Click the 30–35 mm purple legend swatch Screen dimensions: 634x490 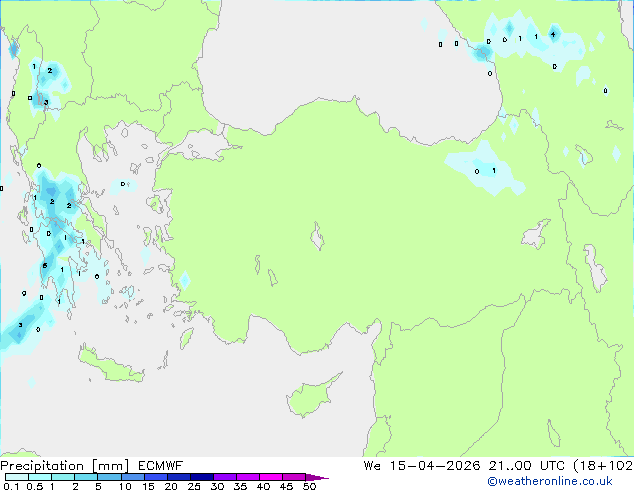pos(225,477)
